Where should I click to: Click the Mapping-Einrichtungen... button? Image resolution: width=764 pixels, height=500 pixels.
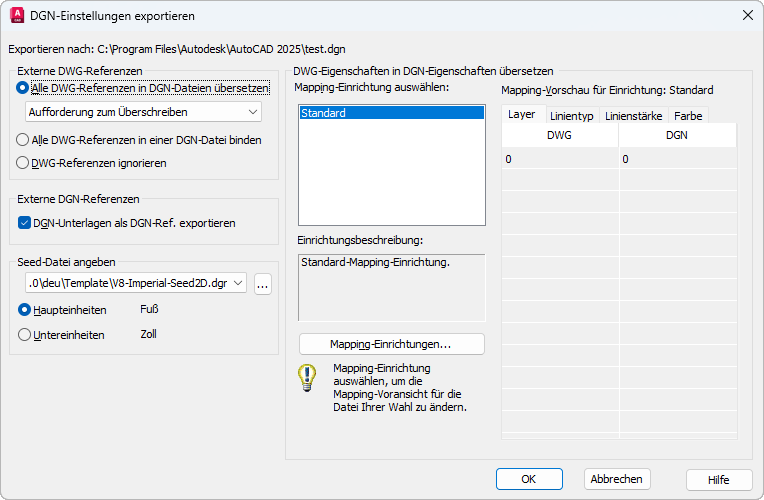(391, 344)
